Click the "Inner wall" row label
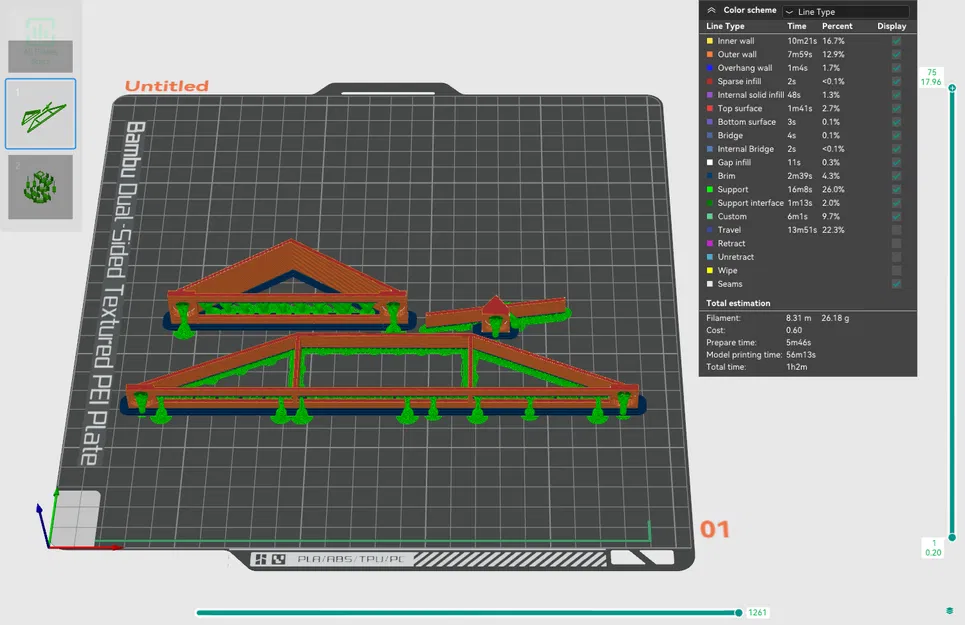The image size is (965, 625). click(x=735, y=41)
